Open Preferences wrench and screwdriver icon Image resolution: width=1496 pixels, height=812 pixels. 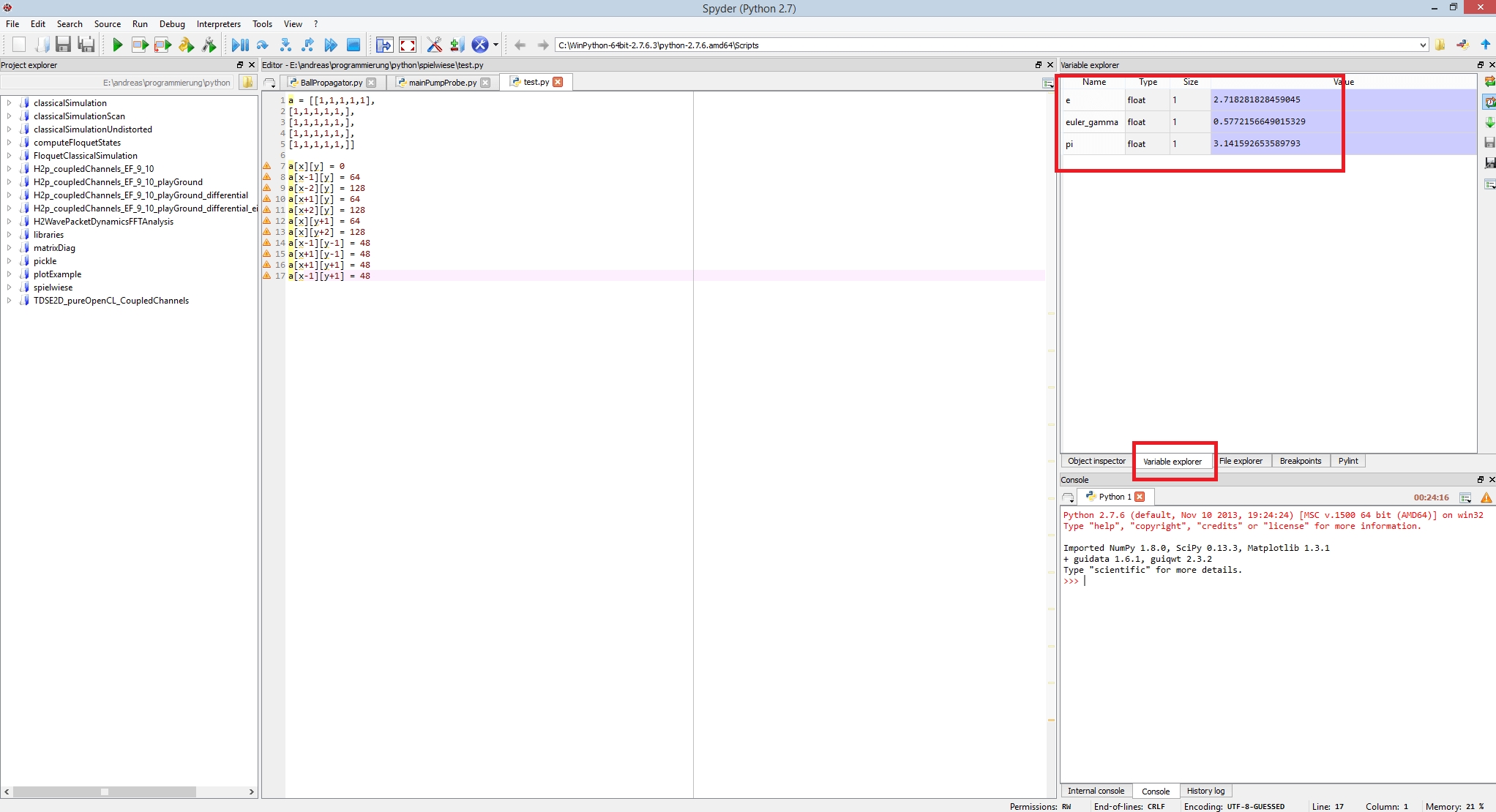[434, 45]
